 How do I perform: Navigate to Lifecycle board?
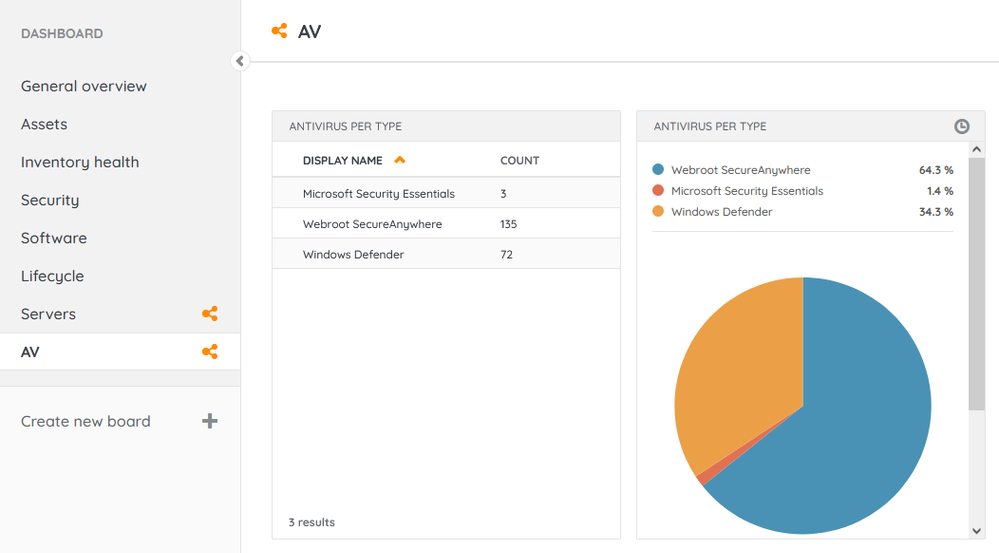point(52,276)
